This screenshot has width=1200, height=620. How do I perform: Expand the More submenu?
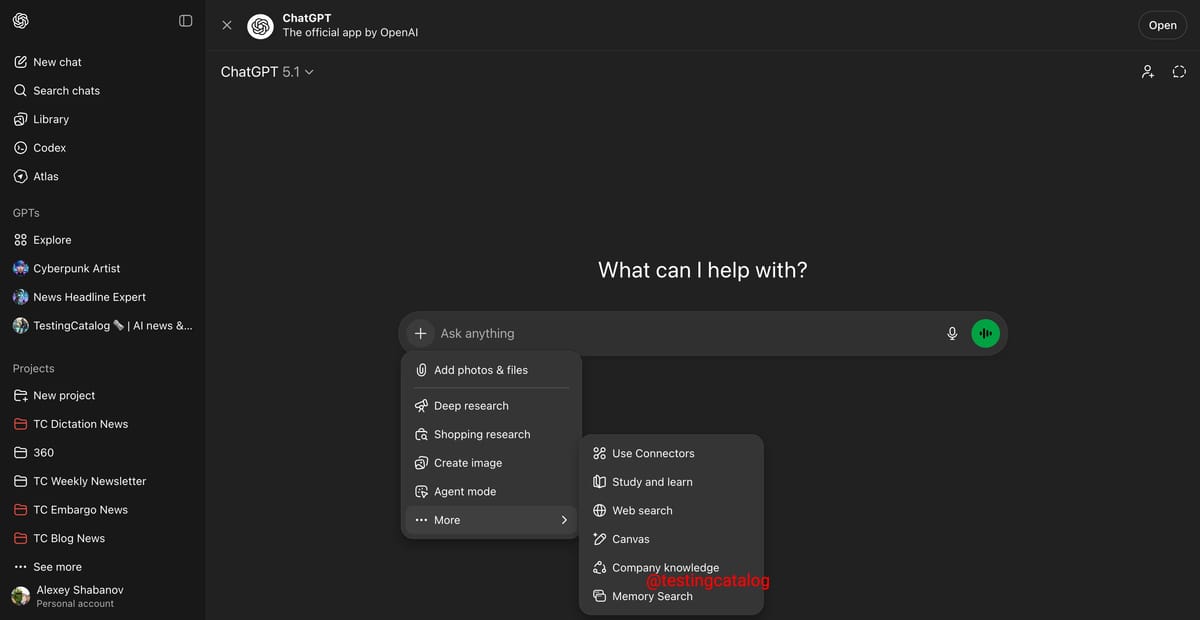pos(446,519)
